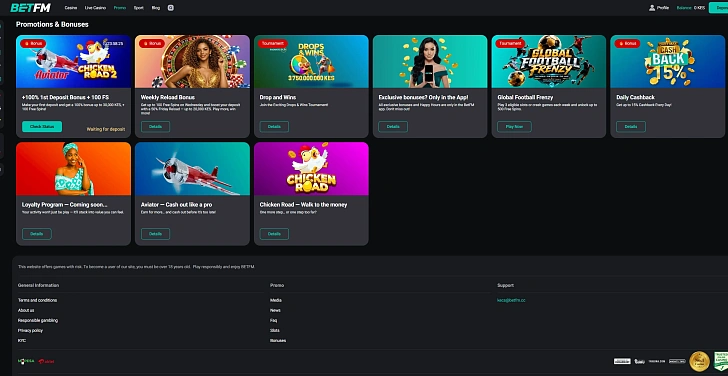Open Details for Daily Cashback
This screenshot has width=728, height=376.
630,126
